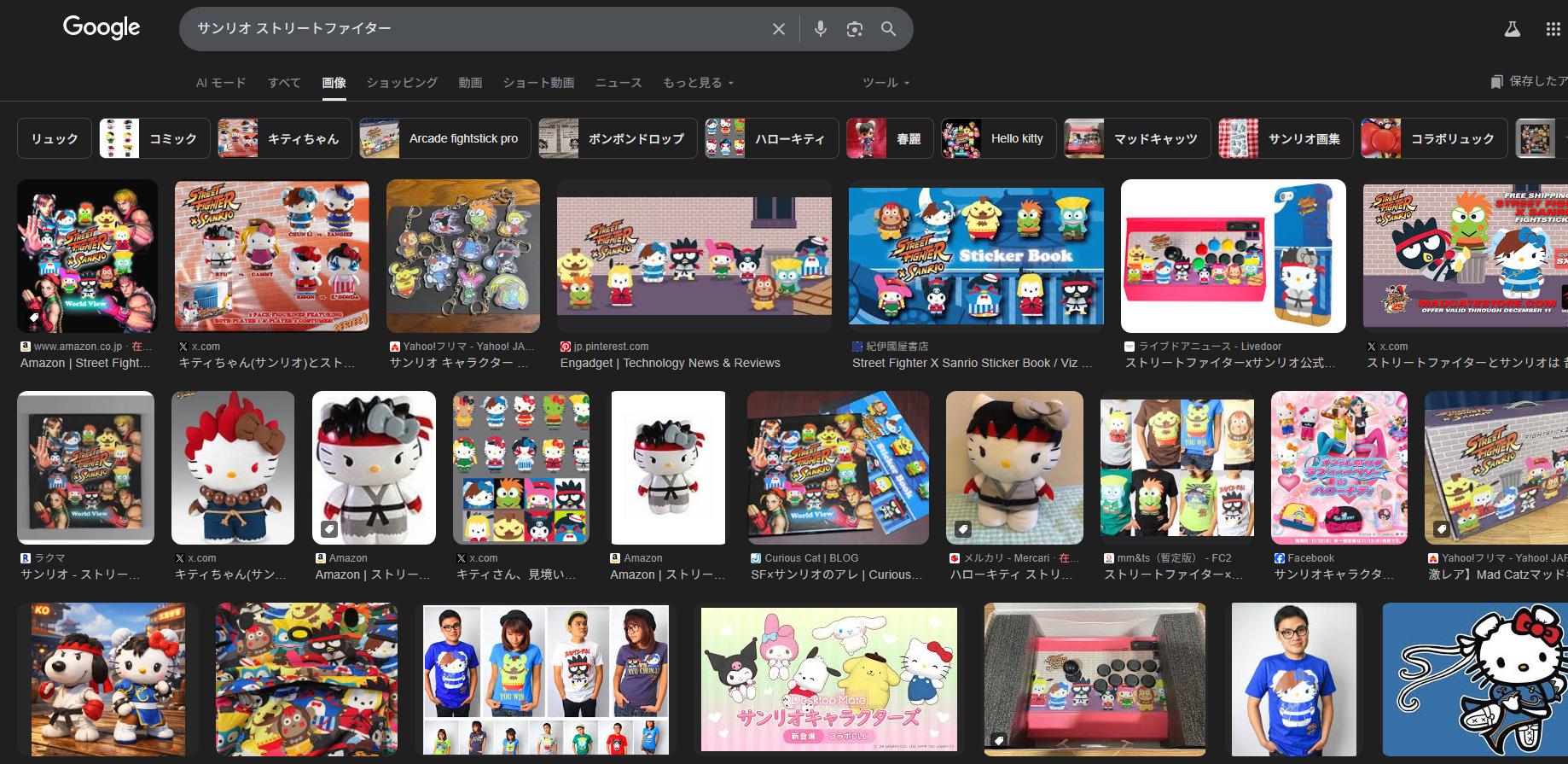Apply the Hello kitty filter chip
This screenshot has width=1568, height=764.
tap(998, 138)
